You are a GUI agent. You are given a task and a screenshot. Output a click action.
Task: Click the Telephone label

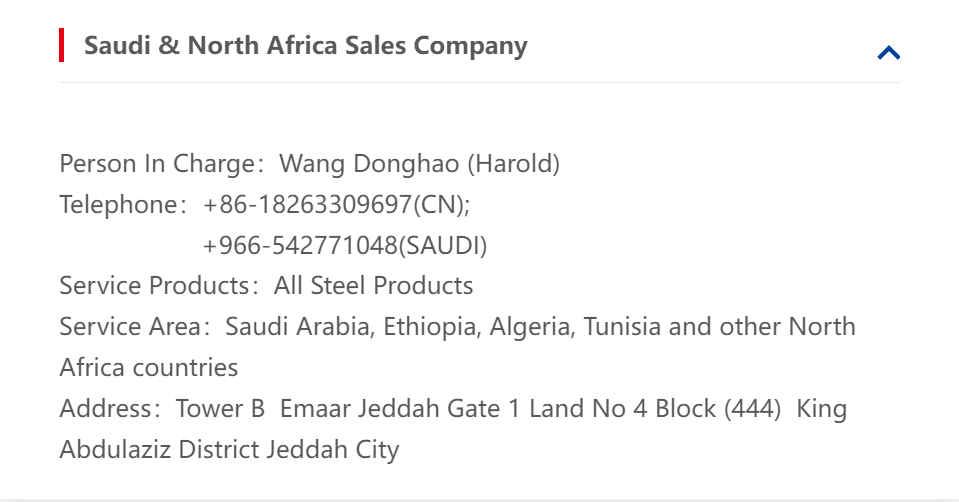(118, 205)
